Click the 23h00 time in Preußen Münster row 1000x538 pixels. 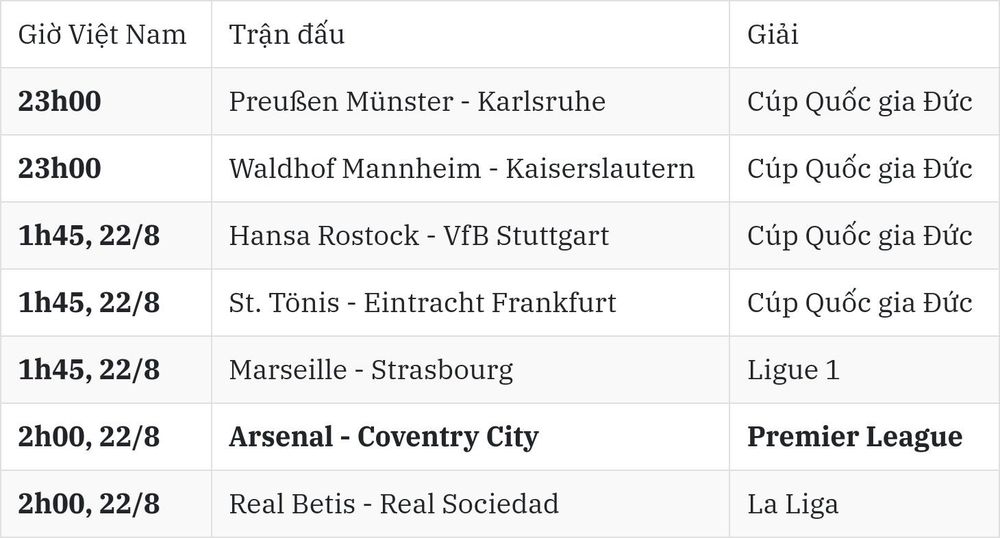[x=59, y=101]
